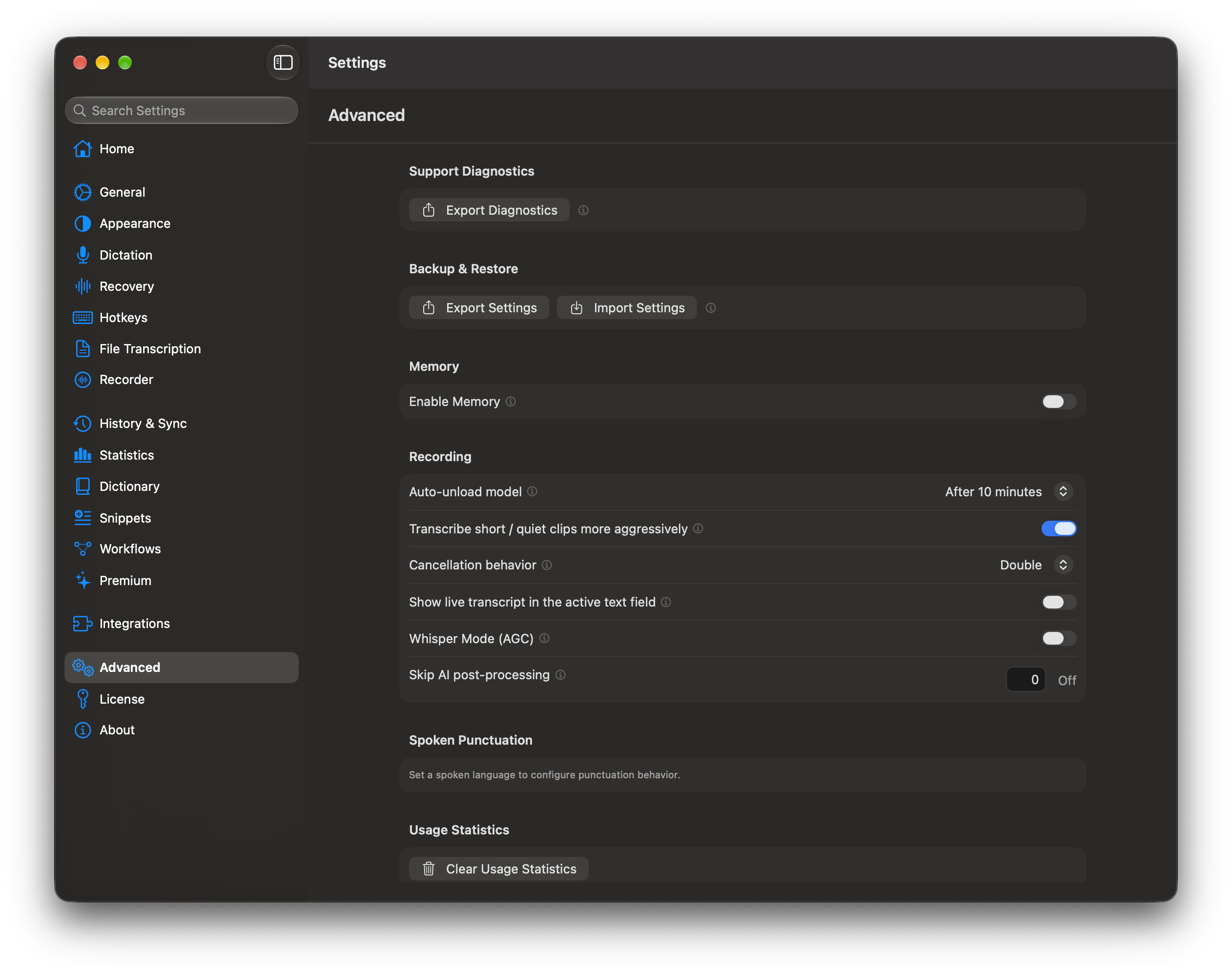Click info icon beside Import Settings
The height and width of the screenshot is (974, 1232).
pyautogui.click(x=711, y=308)
